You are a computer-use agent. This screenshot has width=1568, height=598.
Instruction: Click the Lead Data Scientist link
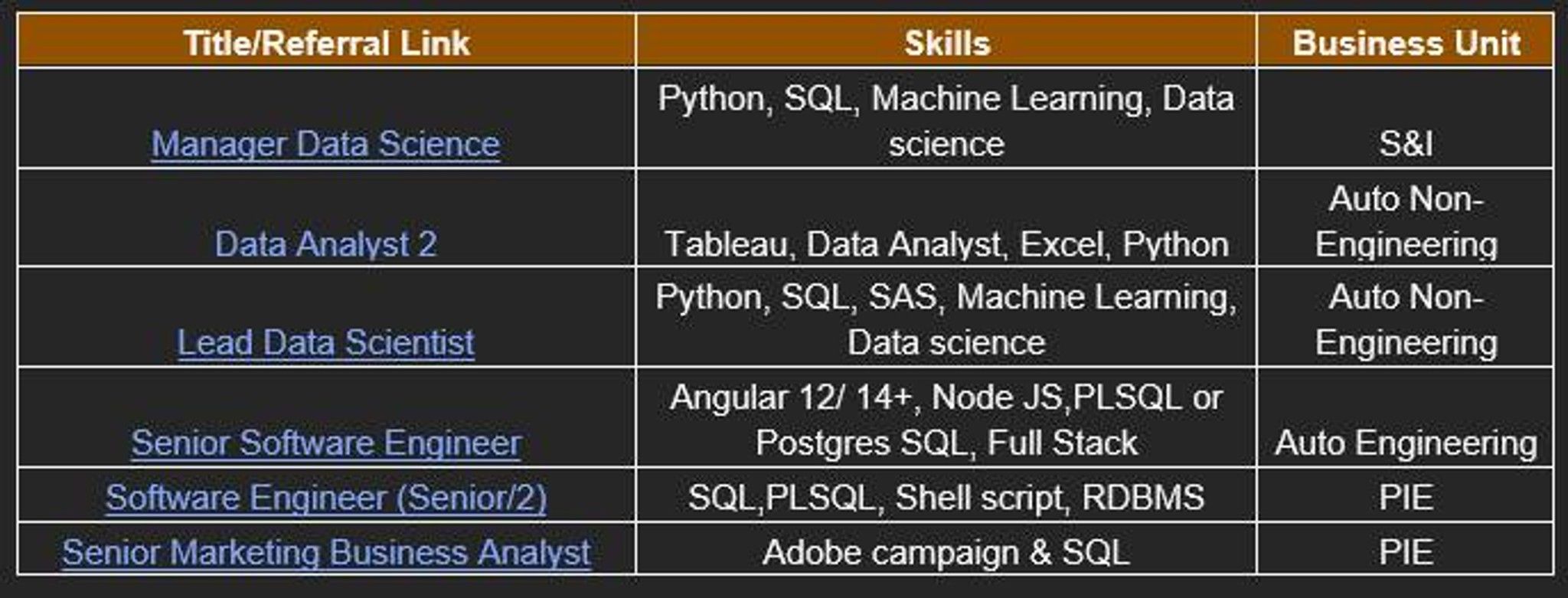pyautogui.click(x=325, y=342)
